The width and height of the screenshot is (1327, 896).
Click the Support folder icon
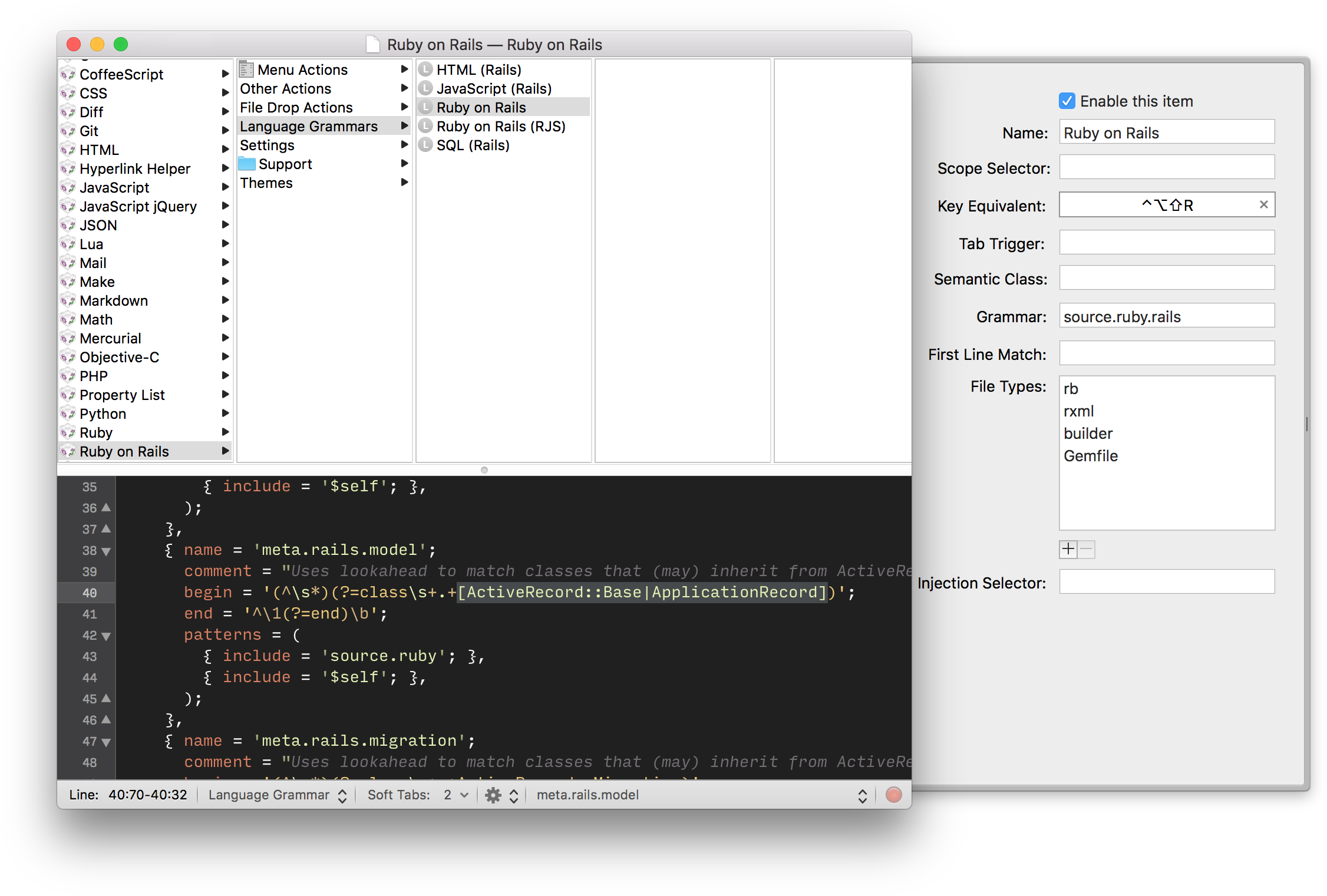click(247, 164)
